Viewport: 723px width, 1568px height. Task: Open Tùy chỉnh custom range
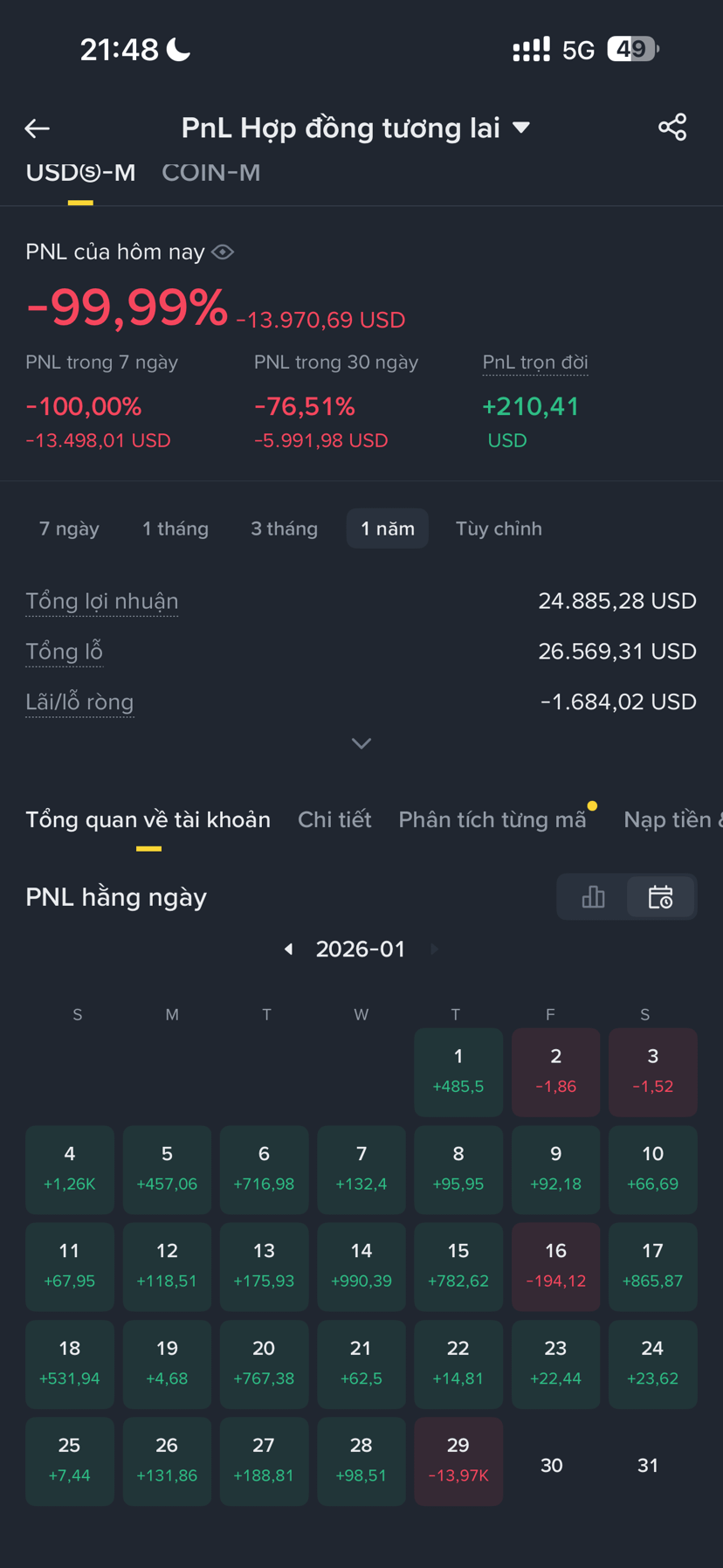pyautogui.click(x=499, y=528)
